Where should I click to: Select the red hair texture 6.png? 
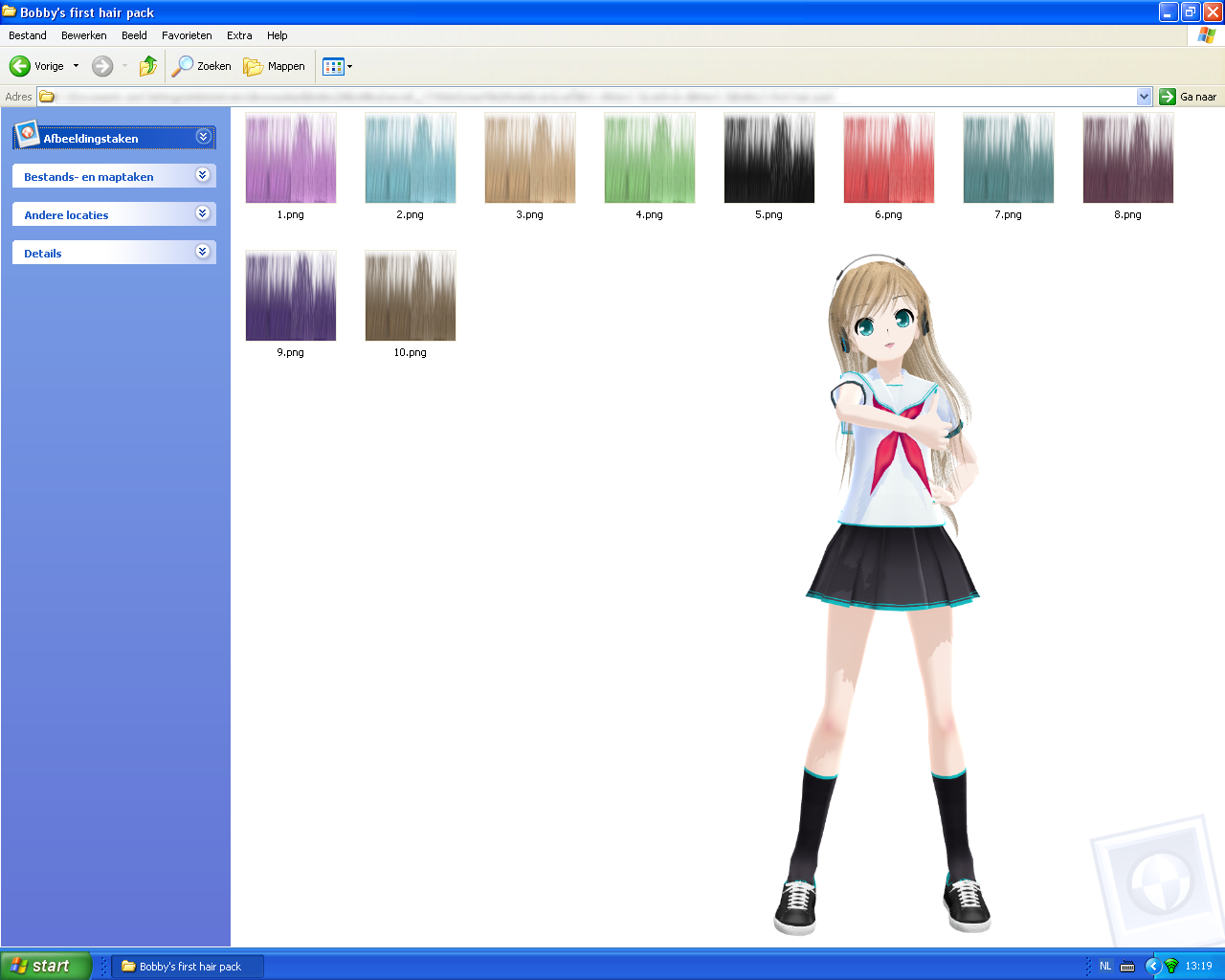(x=888, y=156)
